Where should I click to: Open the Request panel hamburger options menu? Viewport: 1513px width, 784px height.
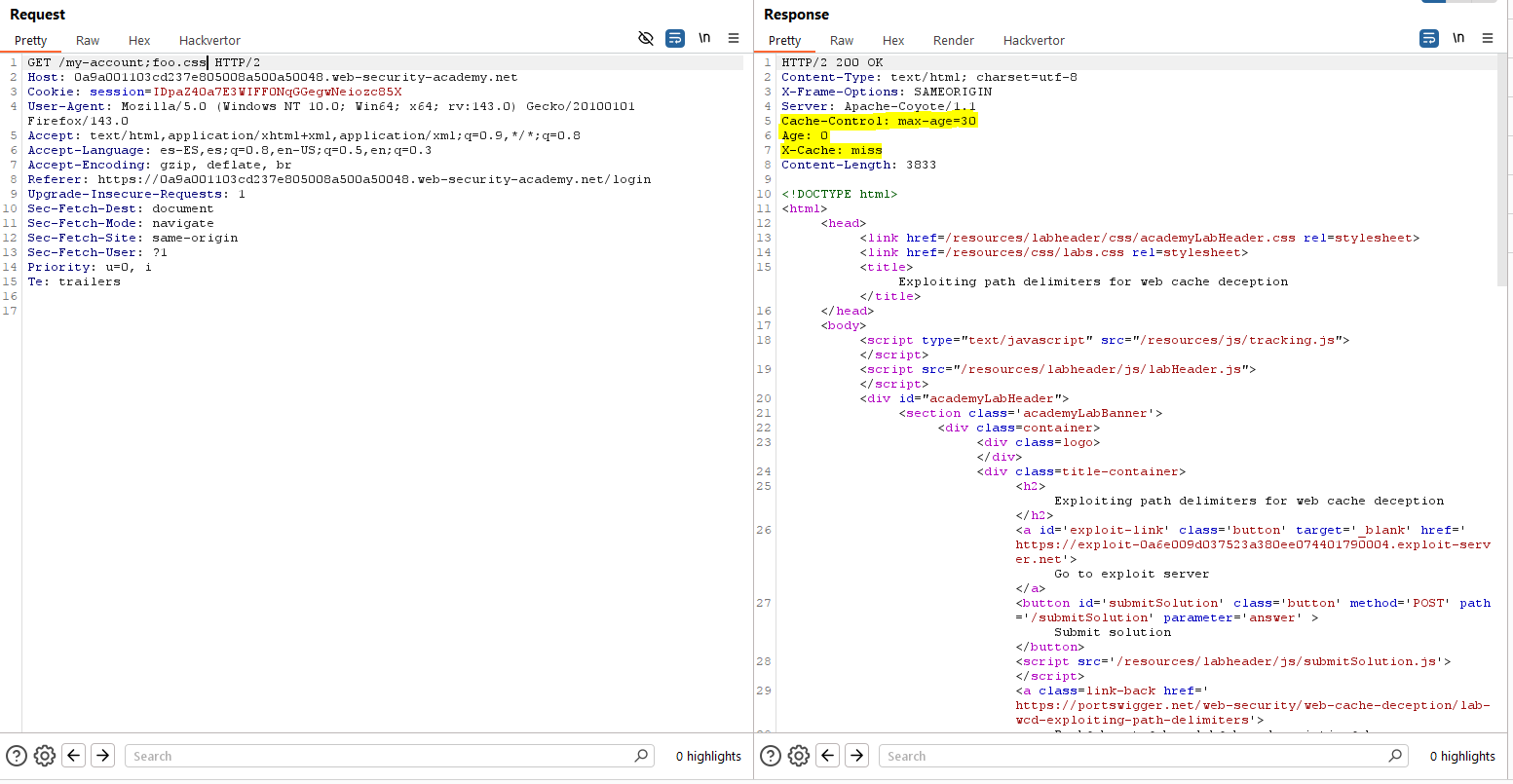[x=734, y=39]
